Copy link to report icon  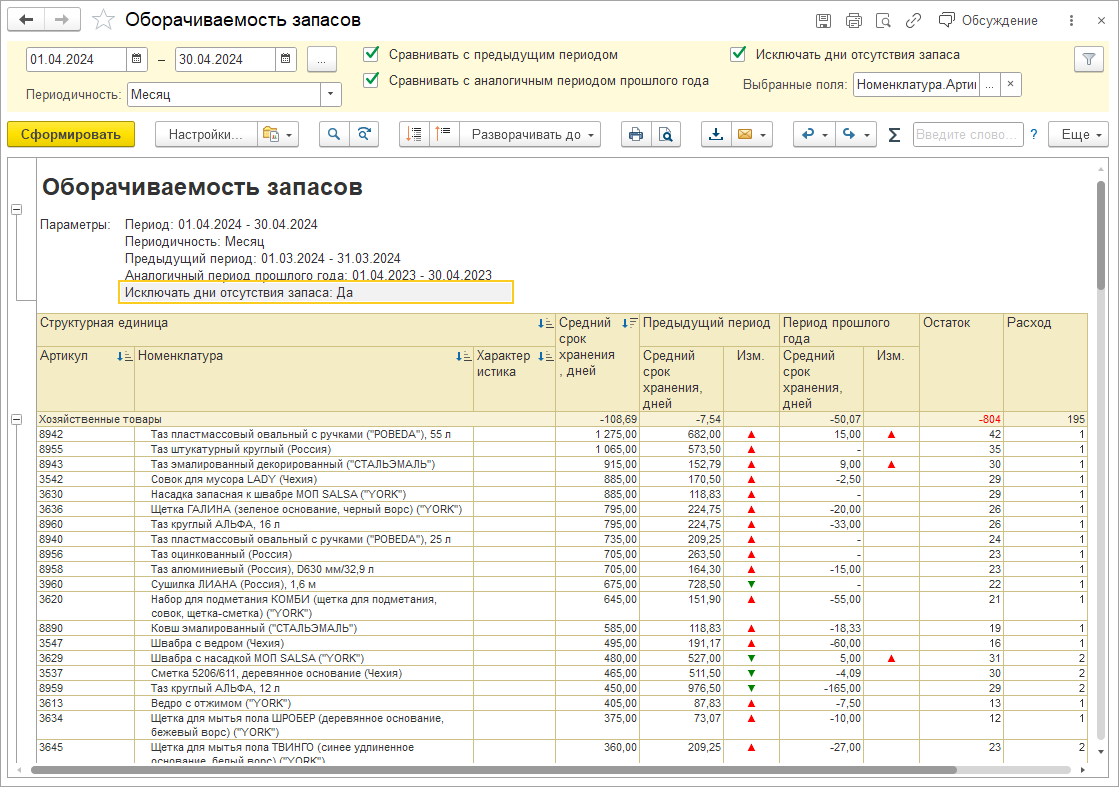[x=913, y=20]
